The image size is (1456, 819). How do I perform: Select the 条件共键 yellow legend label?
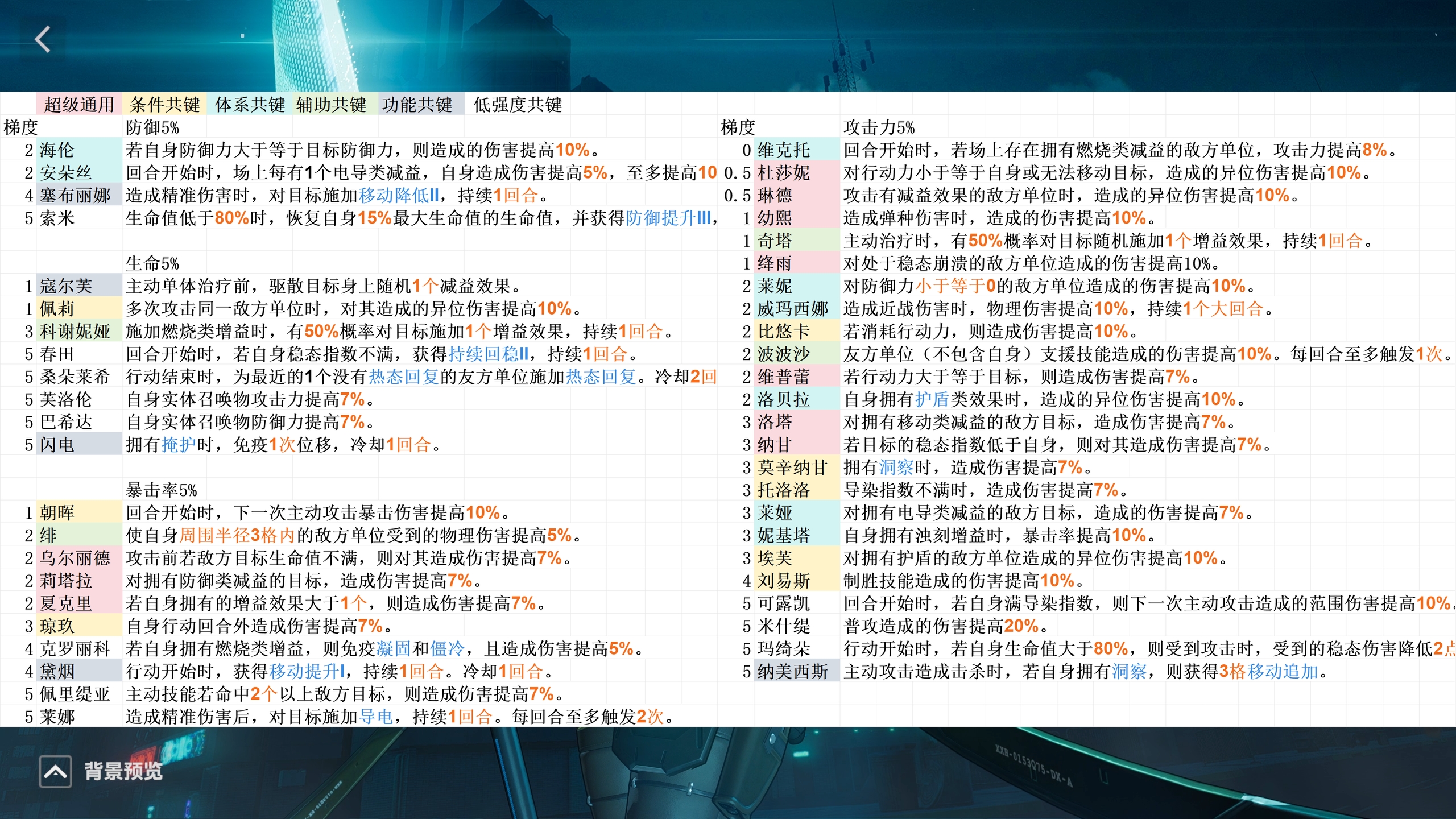164,105
